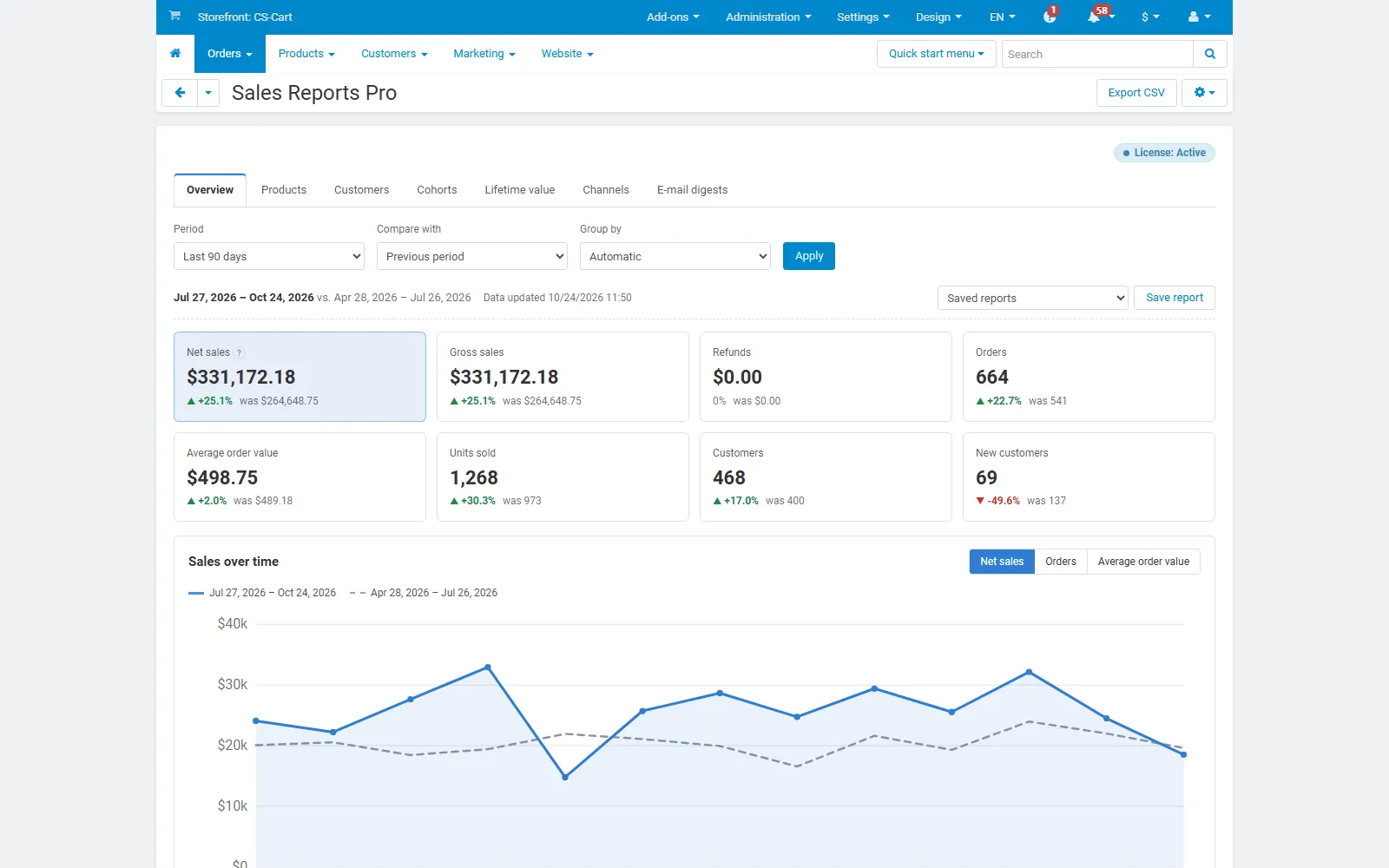Viewport: 1389px width, 868px height.
Task: Click the back arrow button
Action: pyautogui.click(x=180, y=93)
